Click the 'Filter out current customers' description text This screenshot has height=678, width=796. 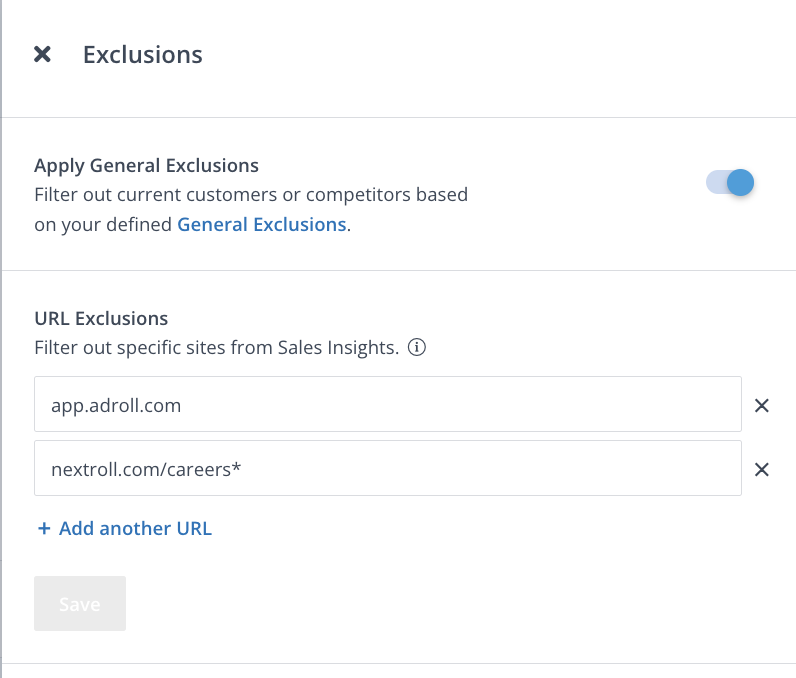pos(250,194)
